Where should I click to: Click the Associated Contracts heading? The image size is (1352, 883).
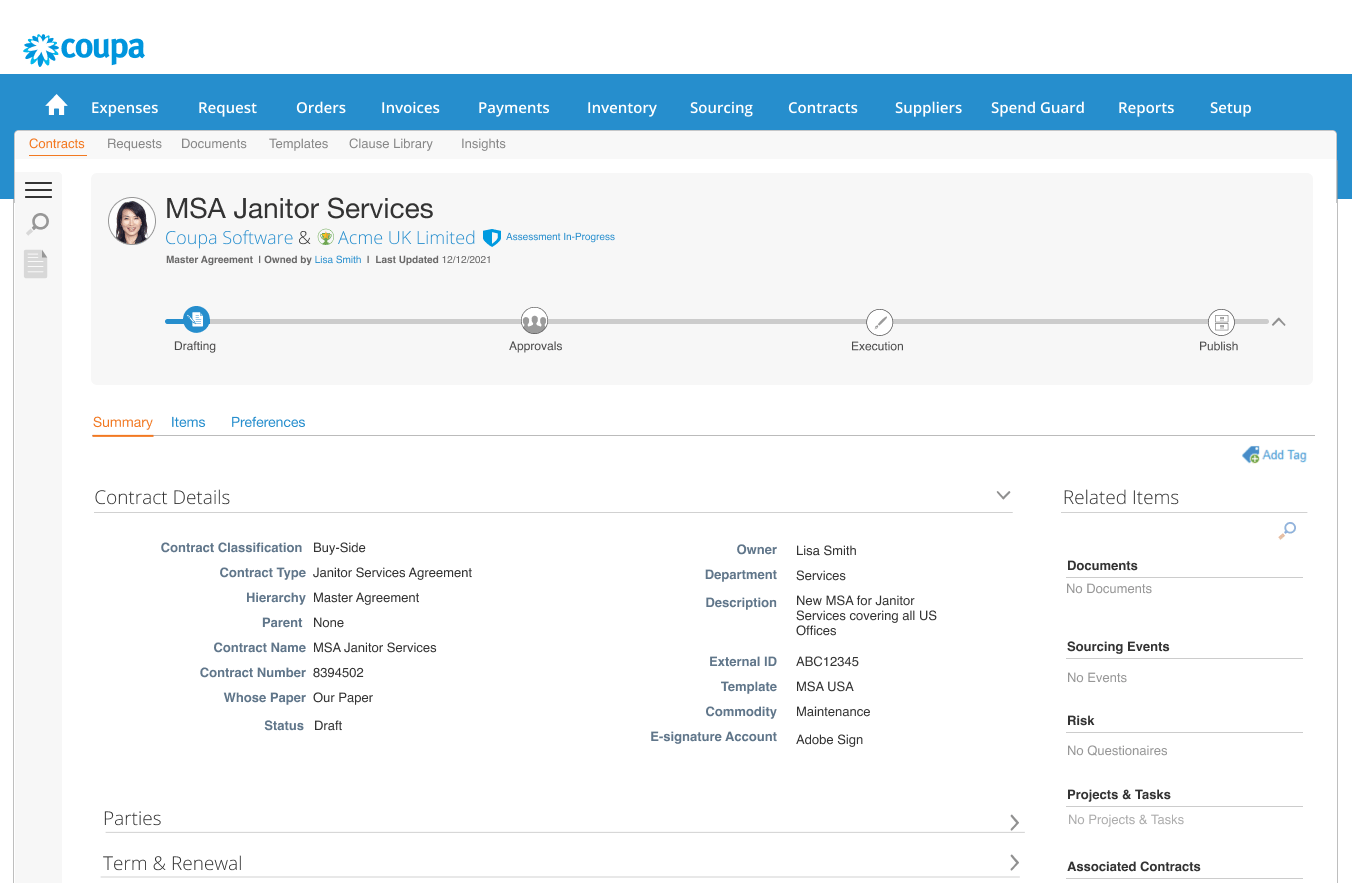click(x=1134, y=867)
